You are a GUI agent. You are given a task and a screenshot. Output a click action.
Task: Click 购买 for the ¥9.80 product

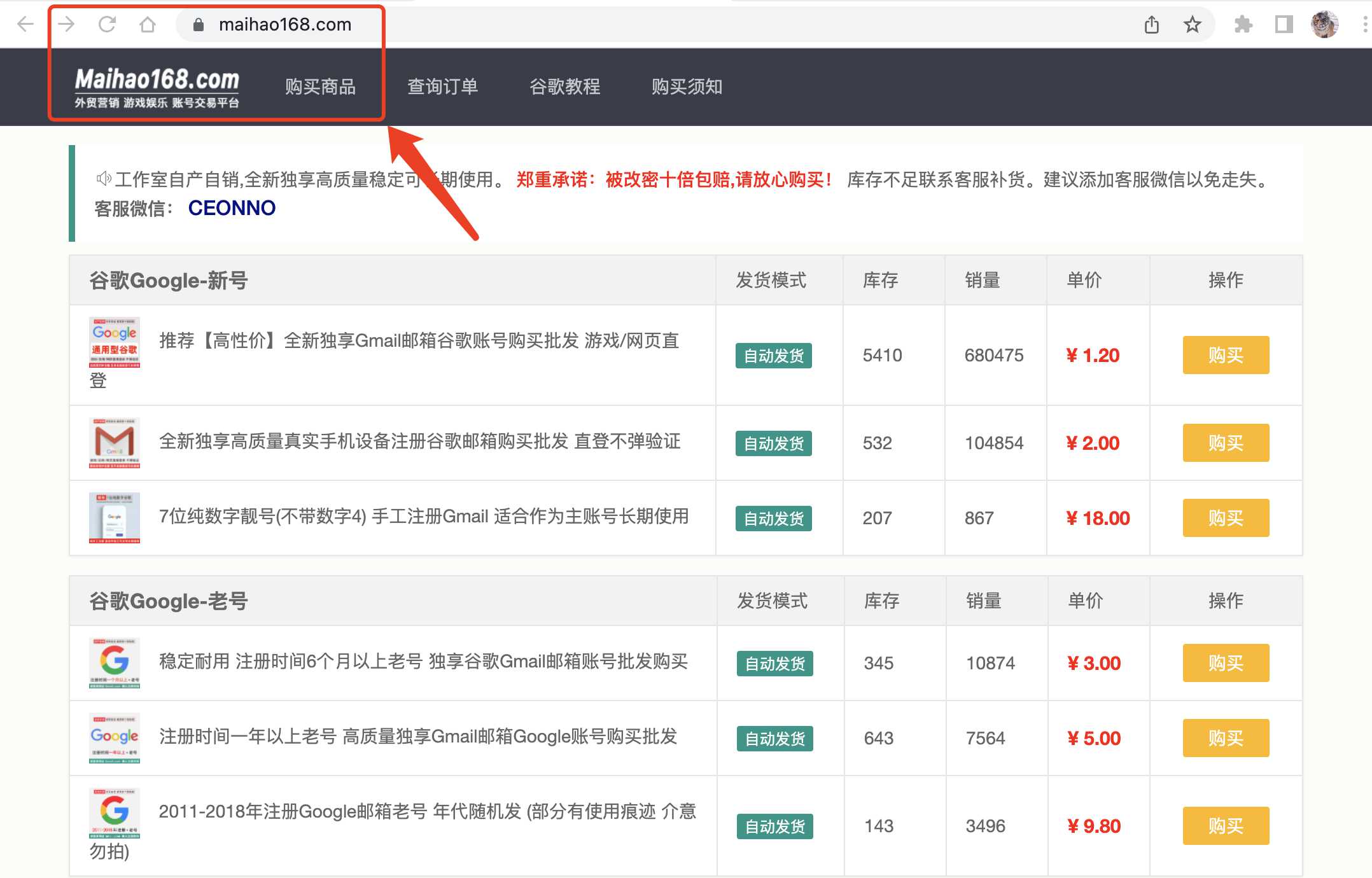(x=1226, y=826)
